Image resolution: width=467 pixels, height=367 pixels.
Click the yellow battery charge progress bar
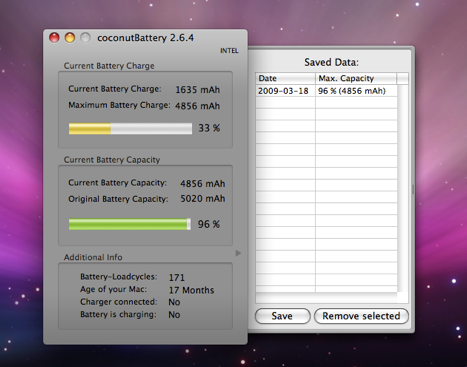point(130,128)
